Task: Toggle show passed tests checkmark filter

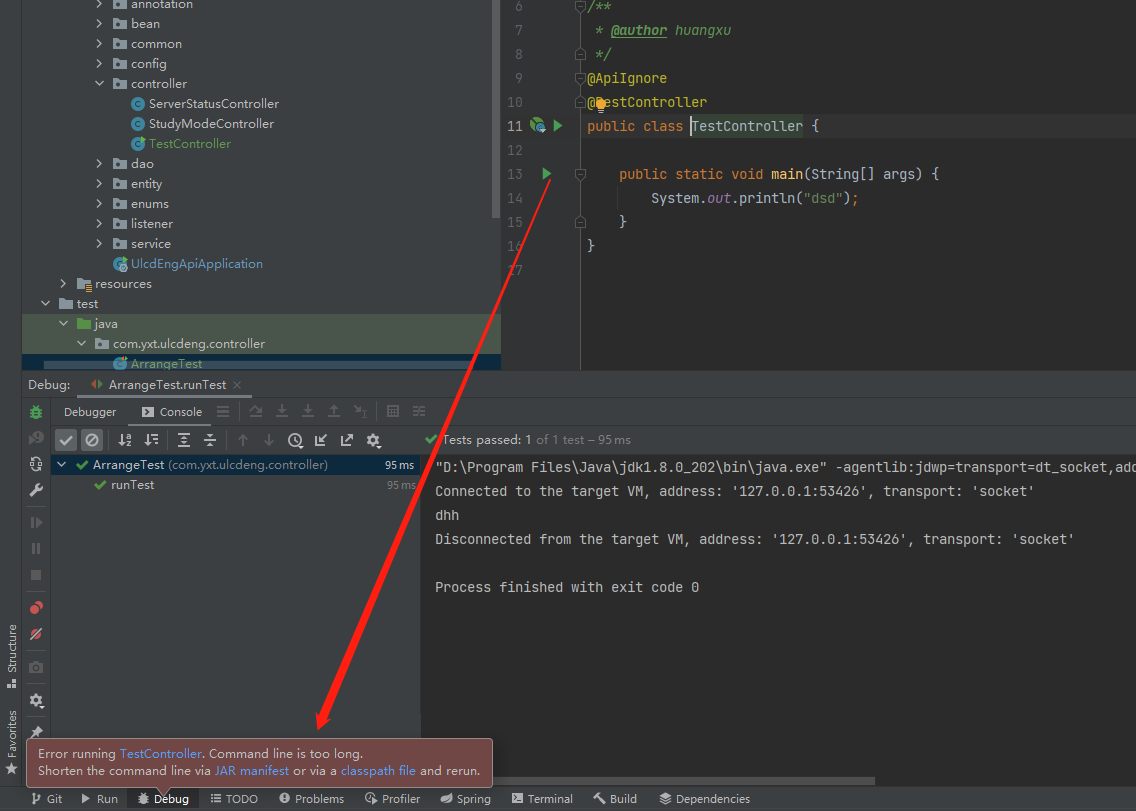Action: pos(66,440)
